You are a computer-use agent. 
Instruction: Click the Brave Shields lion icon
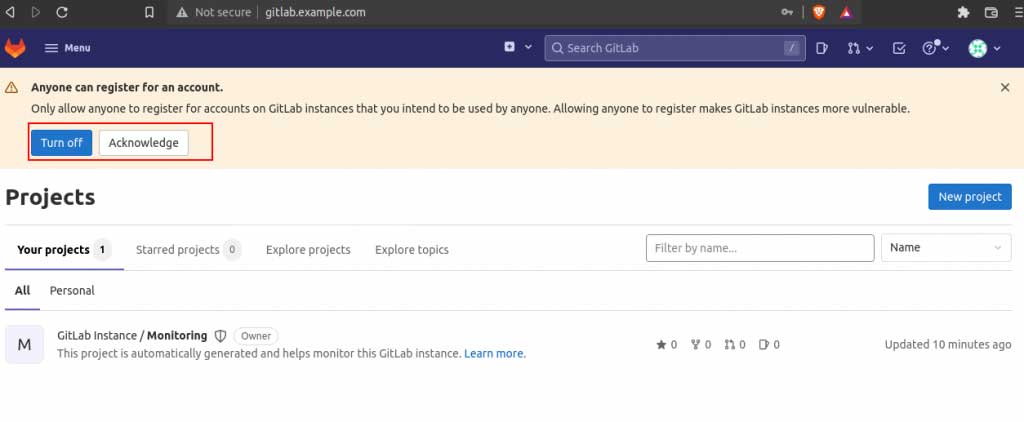819,13
